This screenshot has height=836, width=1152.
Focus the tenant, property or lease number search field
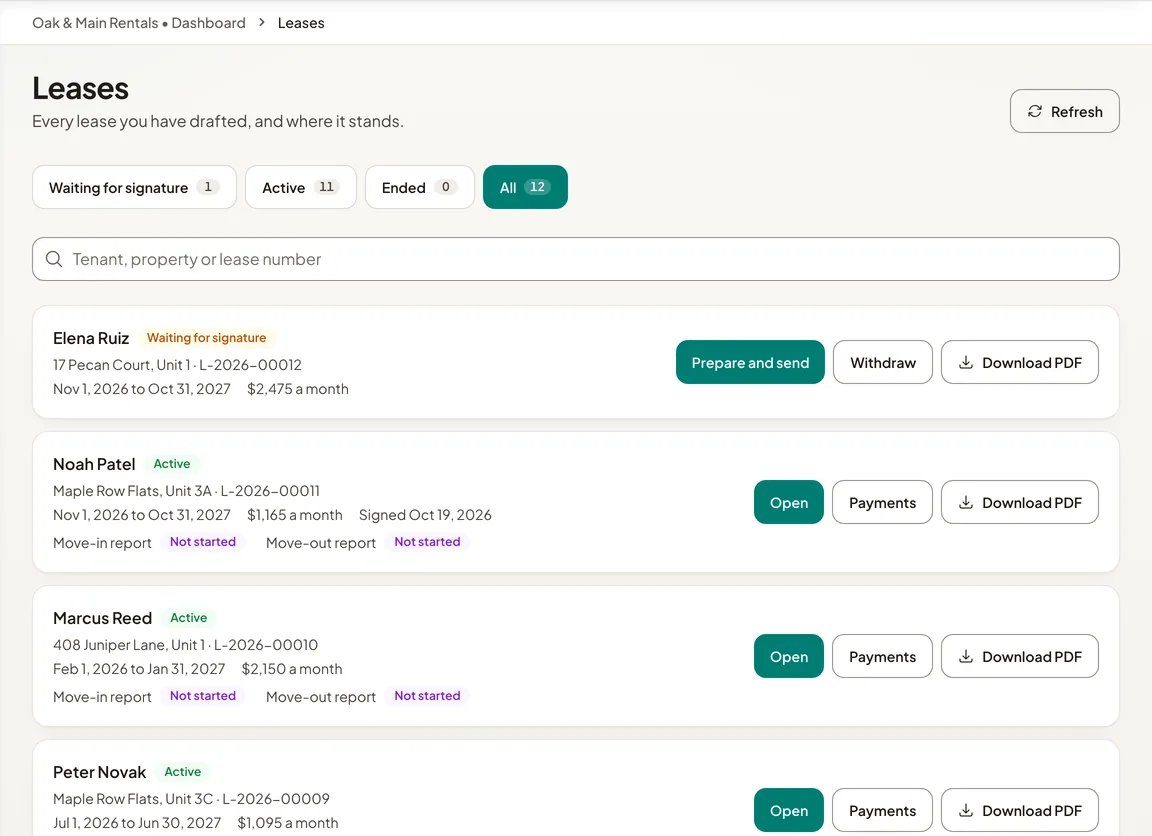[x=576, y=259]
